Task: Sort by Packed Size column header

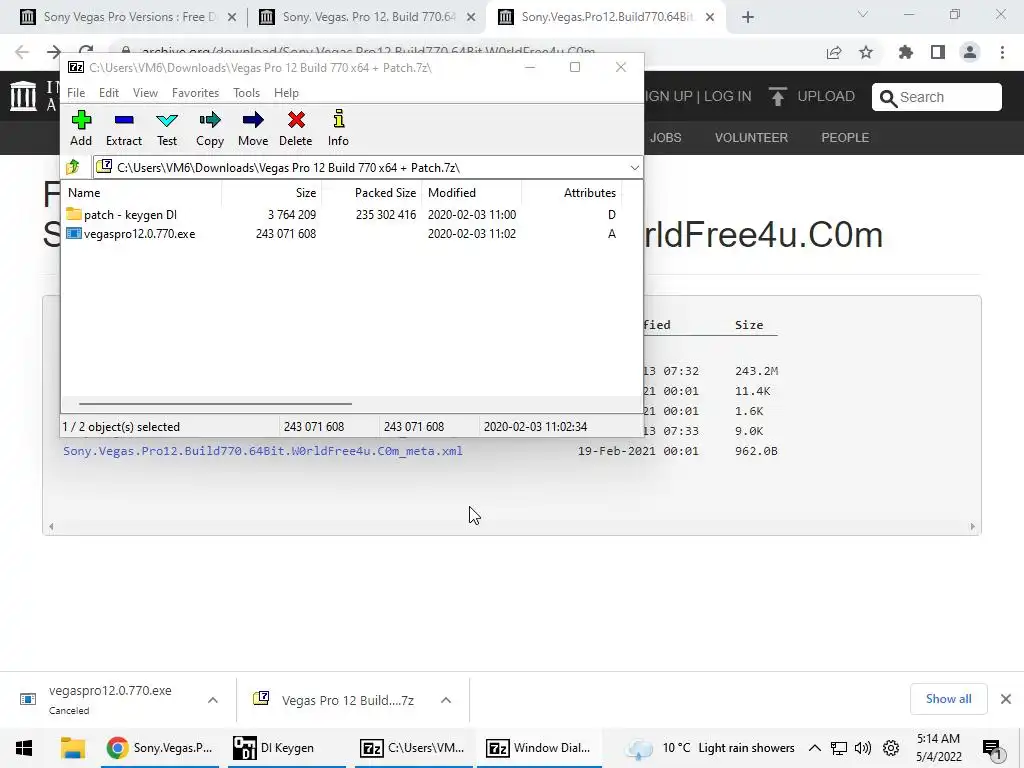Action: click(x=372, y=193)
